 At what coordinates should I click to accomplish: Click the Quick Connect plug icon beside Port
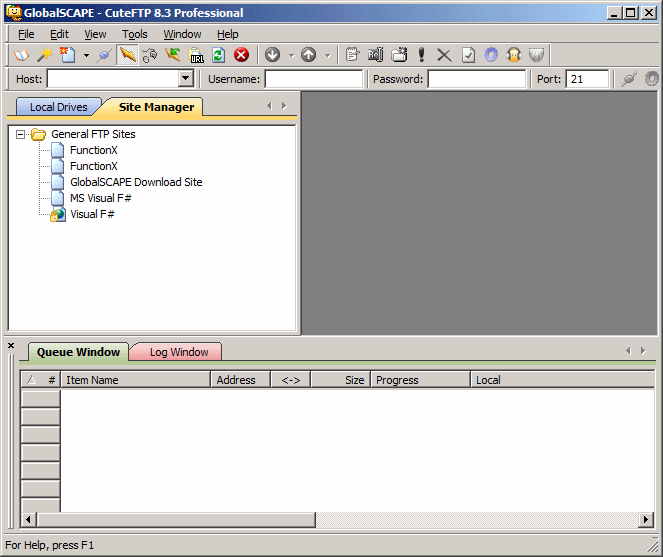[x=629, y=79]
